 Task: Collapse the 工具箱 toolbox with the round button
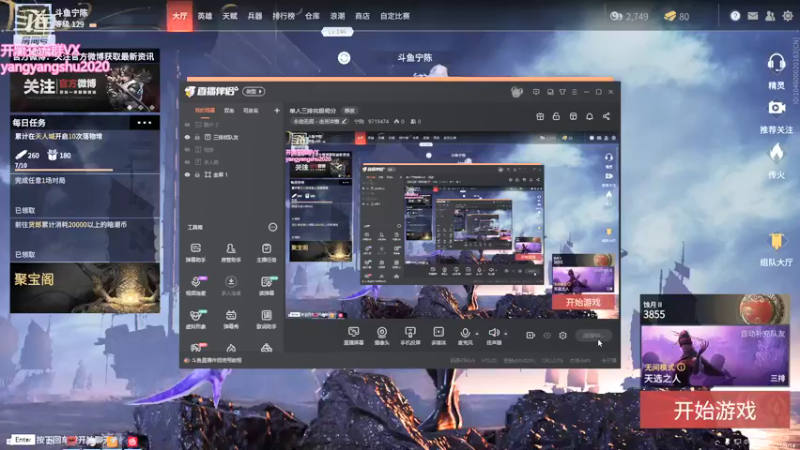tap(273, 227)
